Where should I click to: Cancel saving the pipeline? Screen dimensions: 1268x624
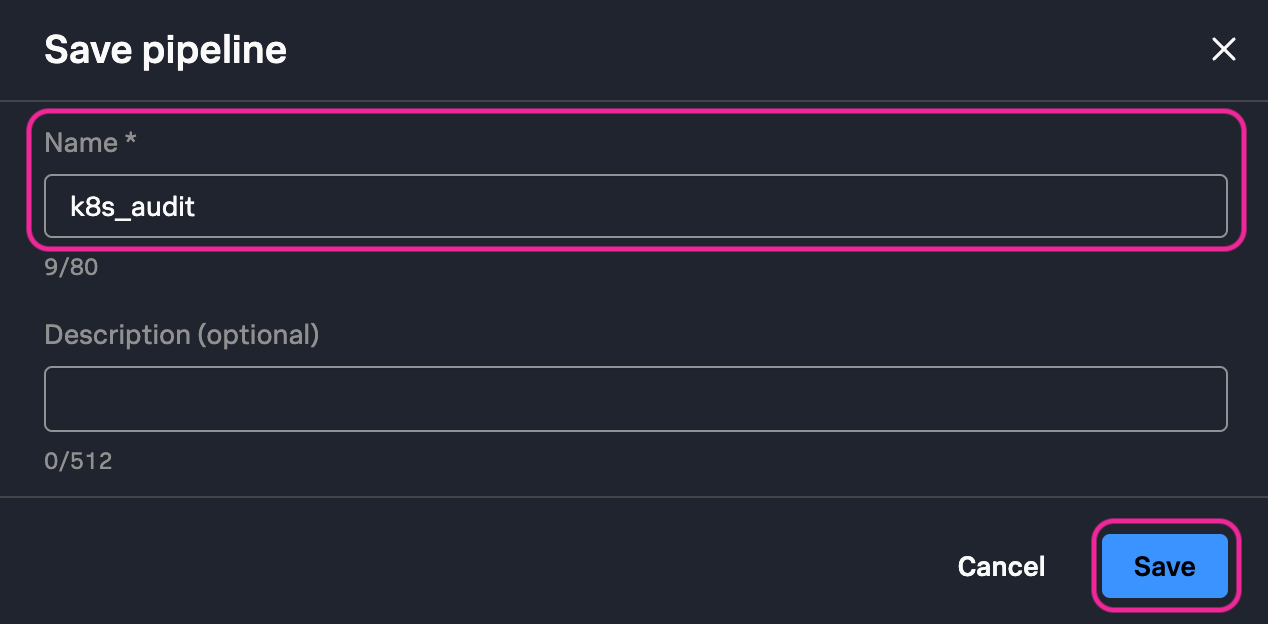point(1001,566)
